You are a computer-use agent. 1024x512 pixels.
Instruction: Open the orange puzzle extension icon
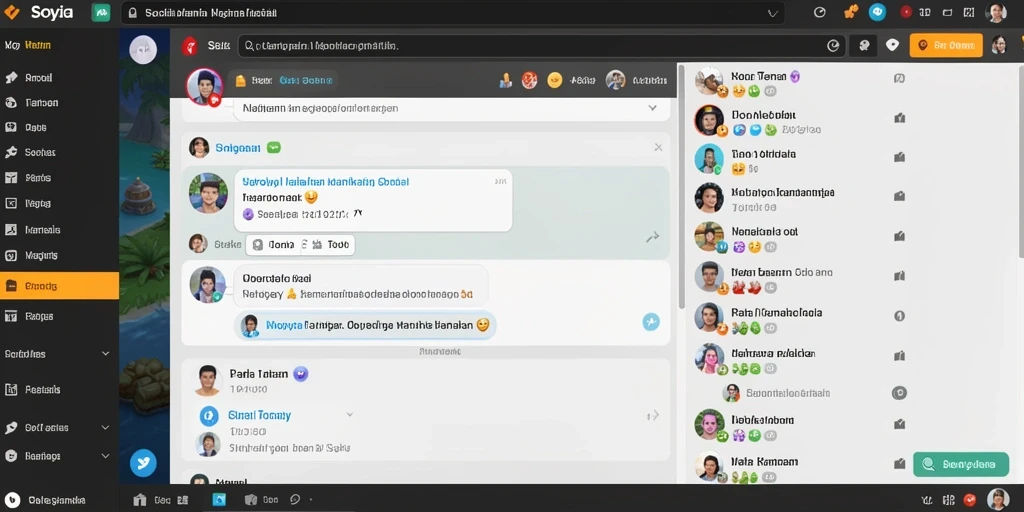pyautogui.click(x=850, y=12)
